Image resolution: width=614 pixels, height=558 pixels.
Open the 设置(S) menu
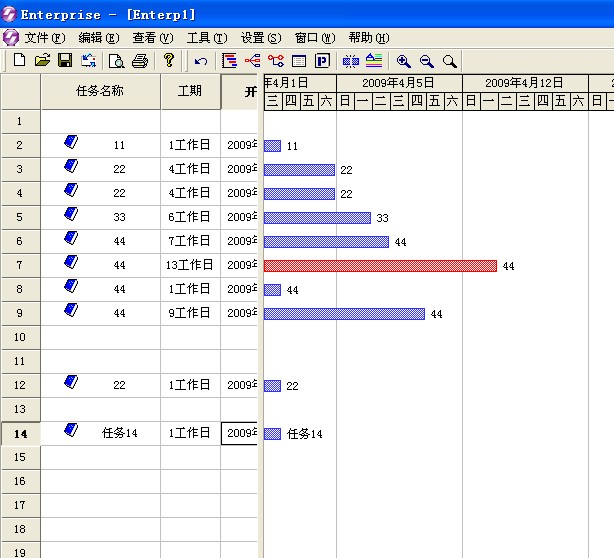pyautogui.click(x=261, y=38)
